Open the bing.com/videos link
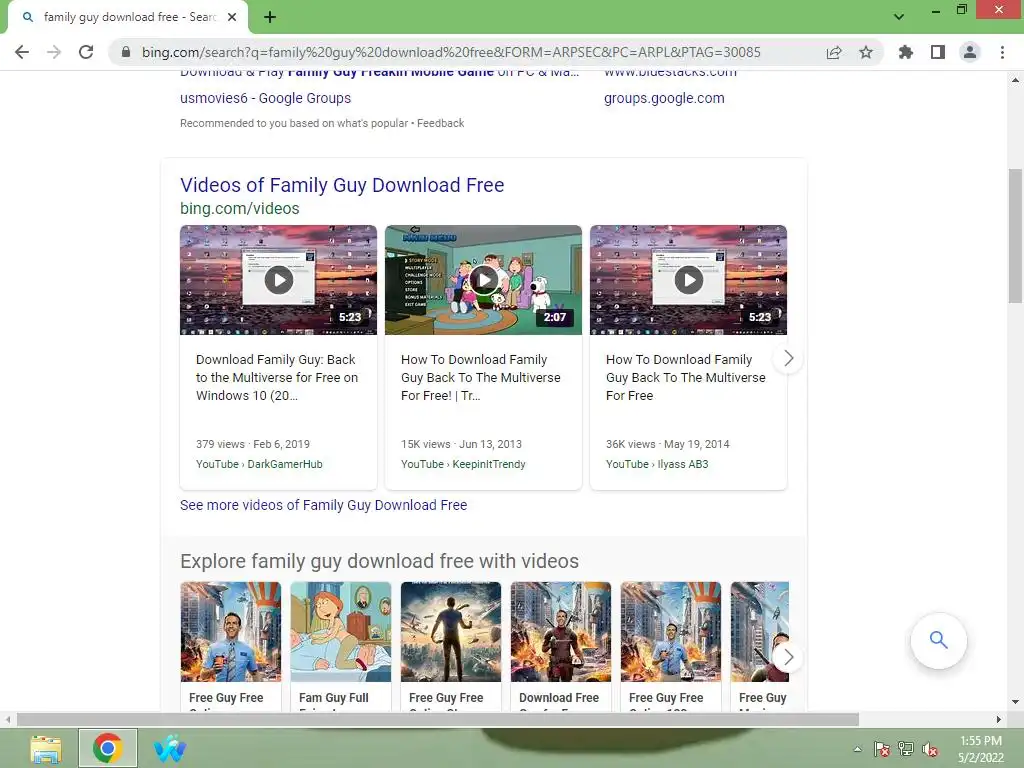1024x768 pixels. (x=240, y=209)
